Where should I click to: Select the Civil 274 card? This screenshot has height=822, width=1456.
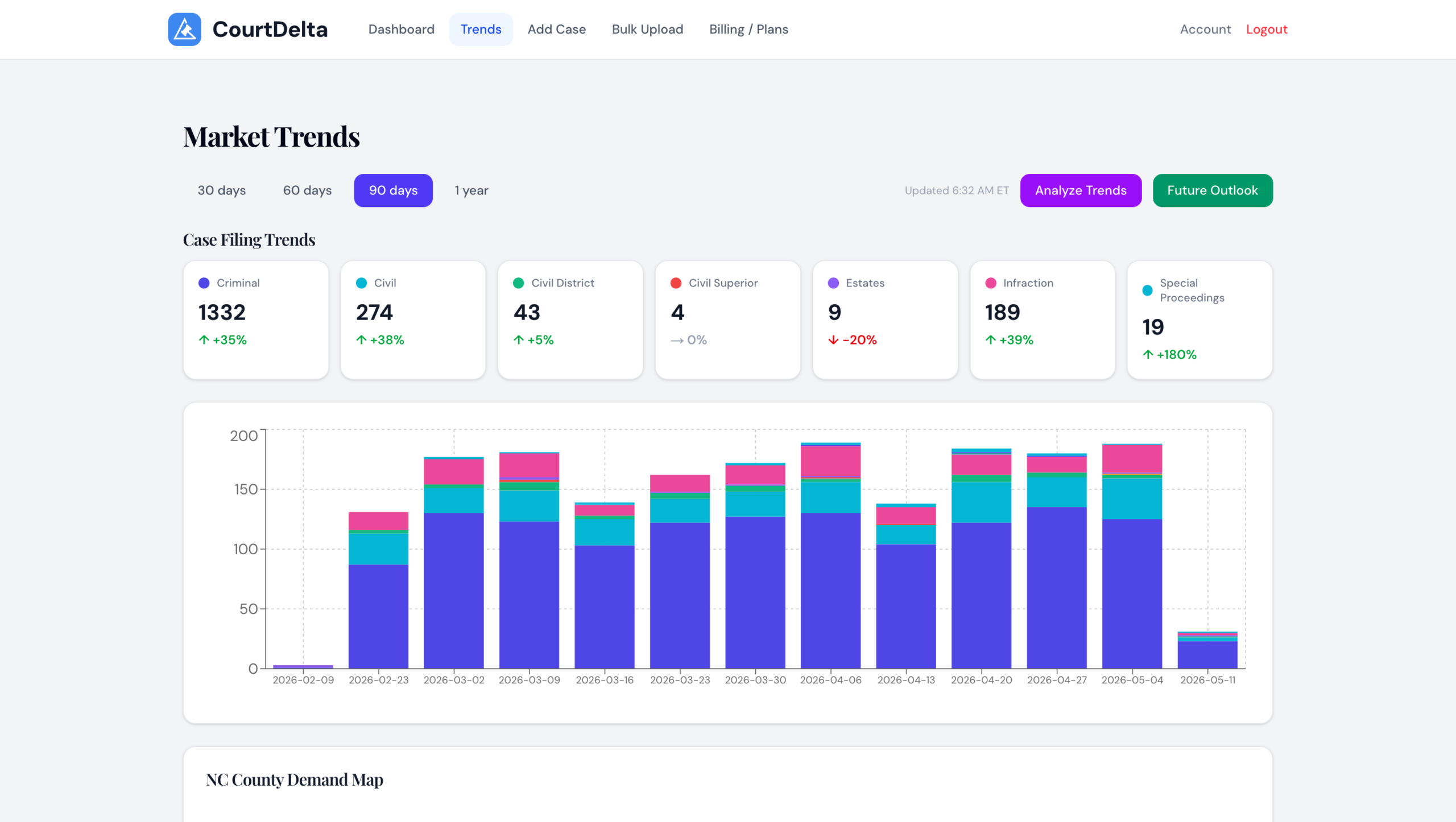[413, 320]
